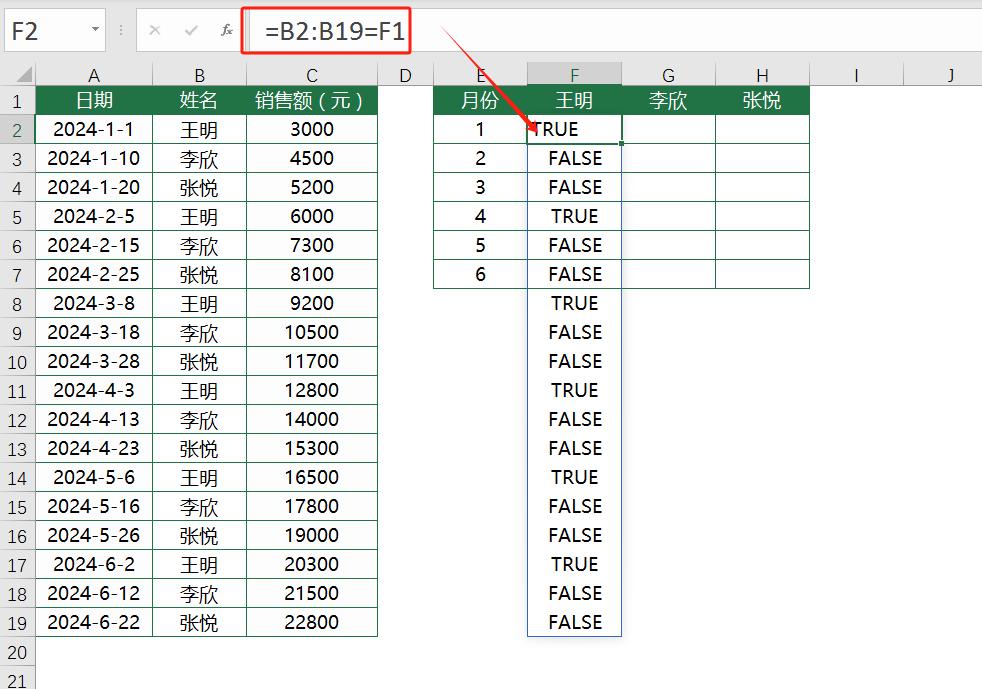Click the sales value 22800

tap(312, 623)
